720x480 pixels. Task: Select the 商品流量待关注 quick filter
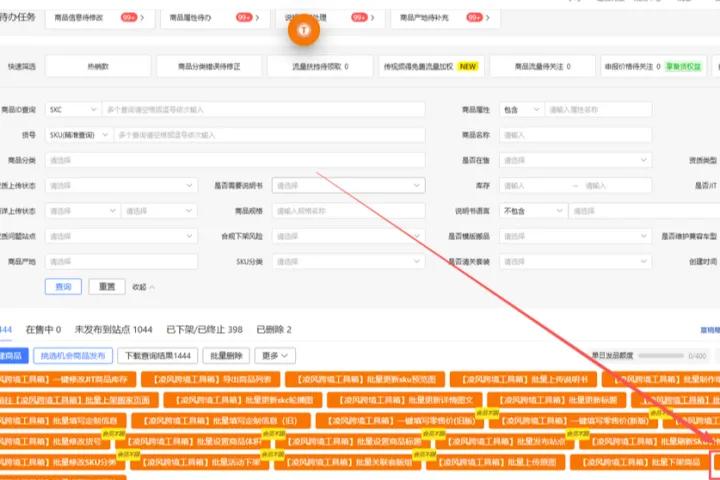543,66
